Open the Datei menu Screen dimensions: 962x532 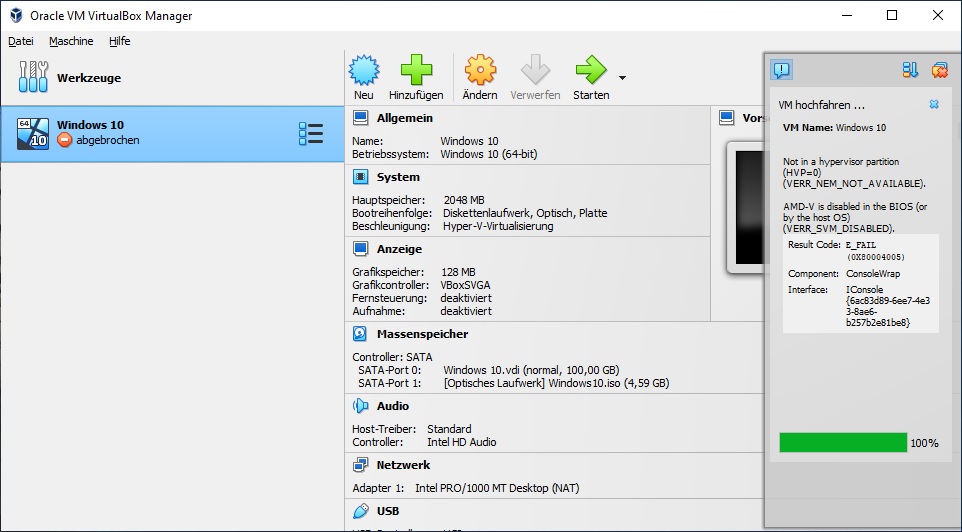[x=21, y=41]
